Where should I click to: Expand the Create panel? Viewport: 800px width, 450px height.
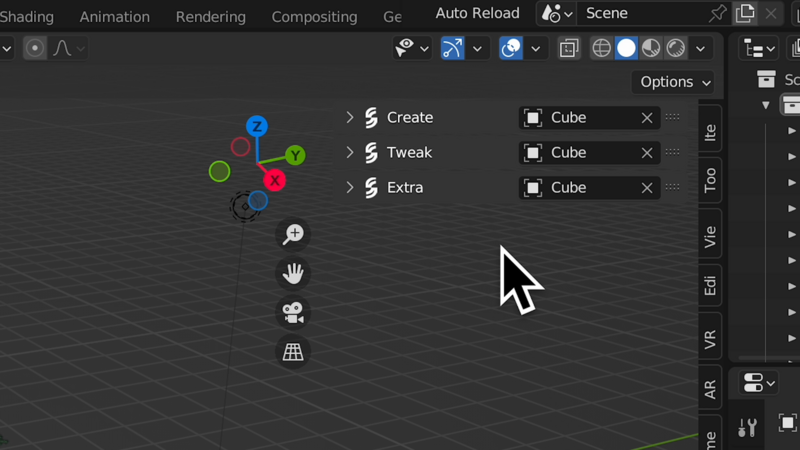[x=349, y=117]
